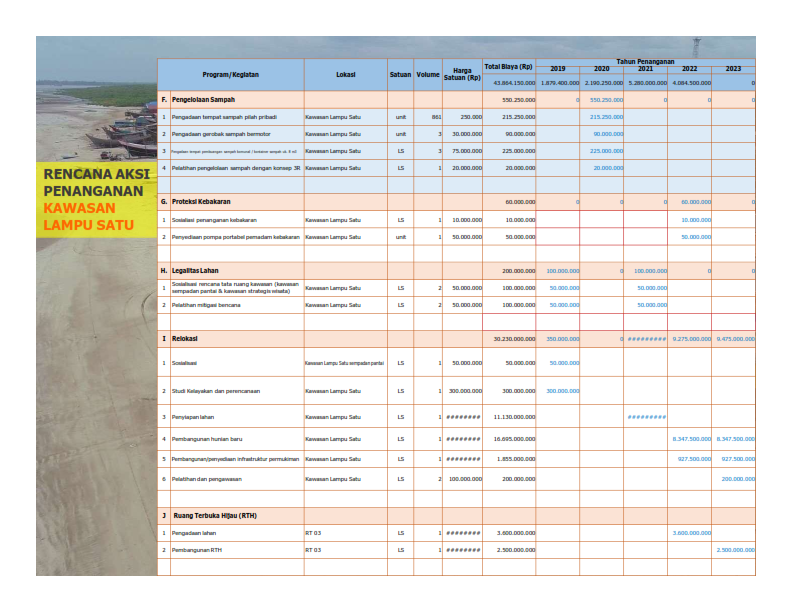Select total 1.855.000.000

point(516,459)
